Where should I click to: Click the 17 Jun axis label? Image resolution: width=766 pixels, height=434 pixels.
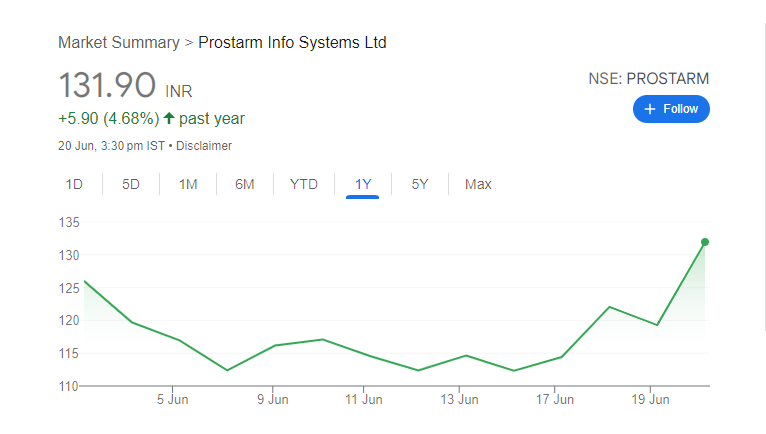pyautogui.click(x=554, y=399)
